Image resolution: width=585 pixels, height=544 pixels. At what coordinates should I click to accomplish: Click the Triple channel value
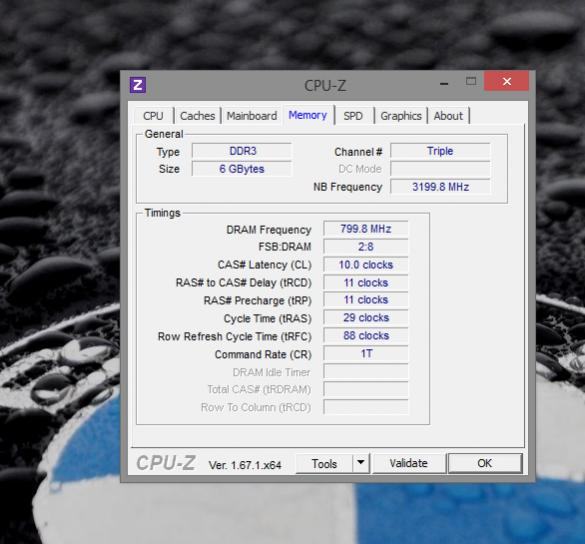(440, 151)
